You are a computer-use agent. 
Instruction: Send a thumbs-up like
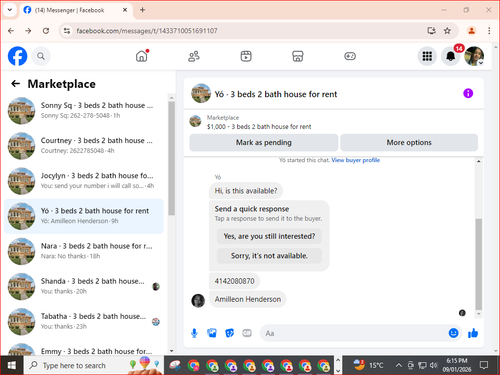tap(473, 333)
